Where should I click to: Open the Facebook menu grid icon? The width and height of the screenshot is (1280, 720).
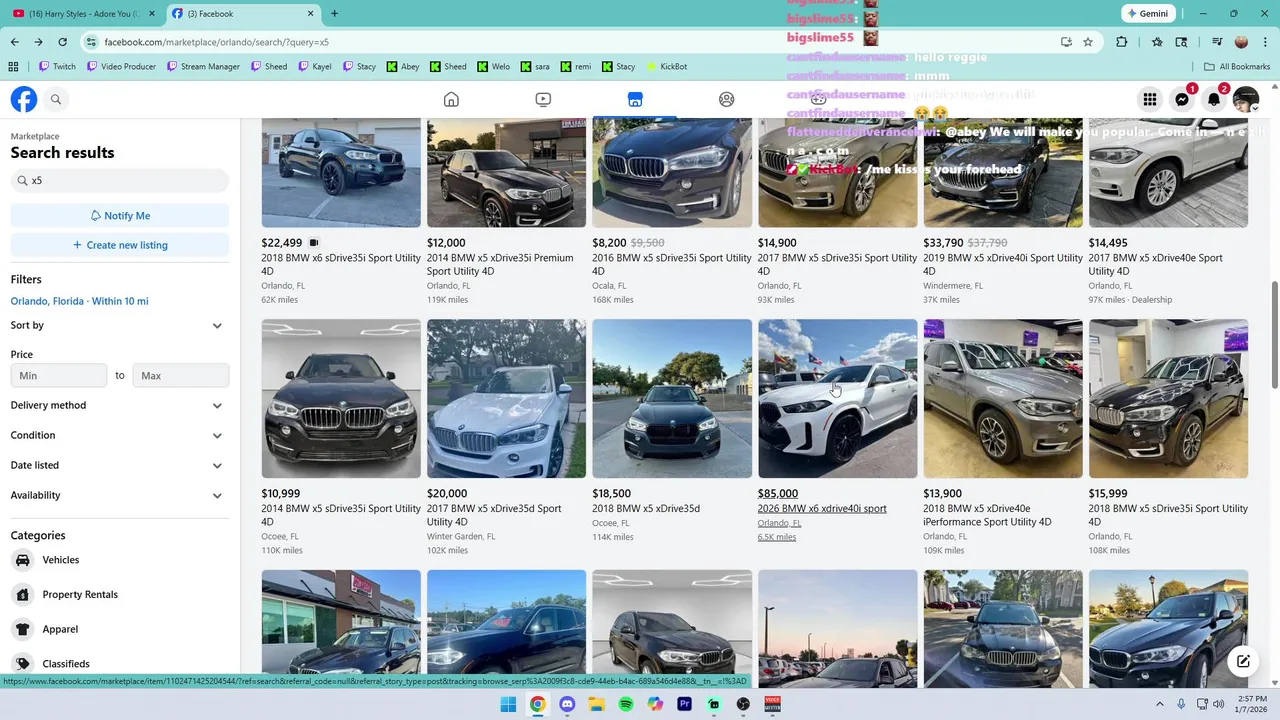pyautogui.click(x=1150, y=99)
